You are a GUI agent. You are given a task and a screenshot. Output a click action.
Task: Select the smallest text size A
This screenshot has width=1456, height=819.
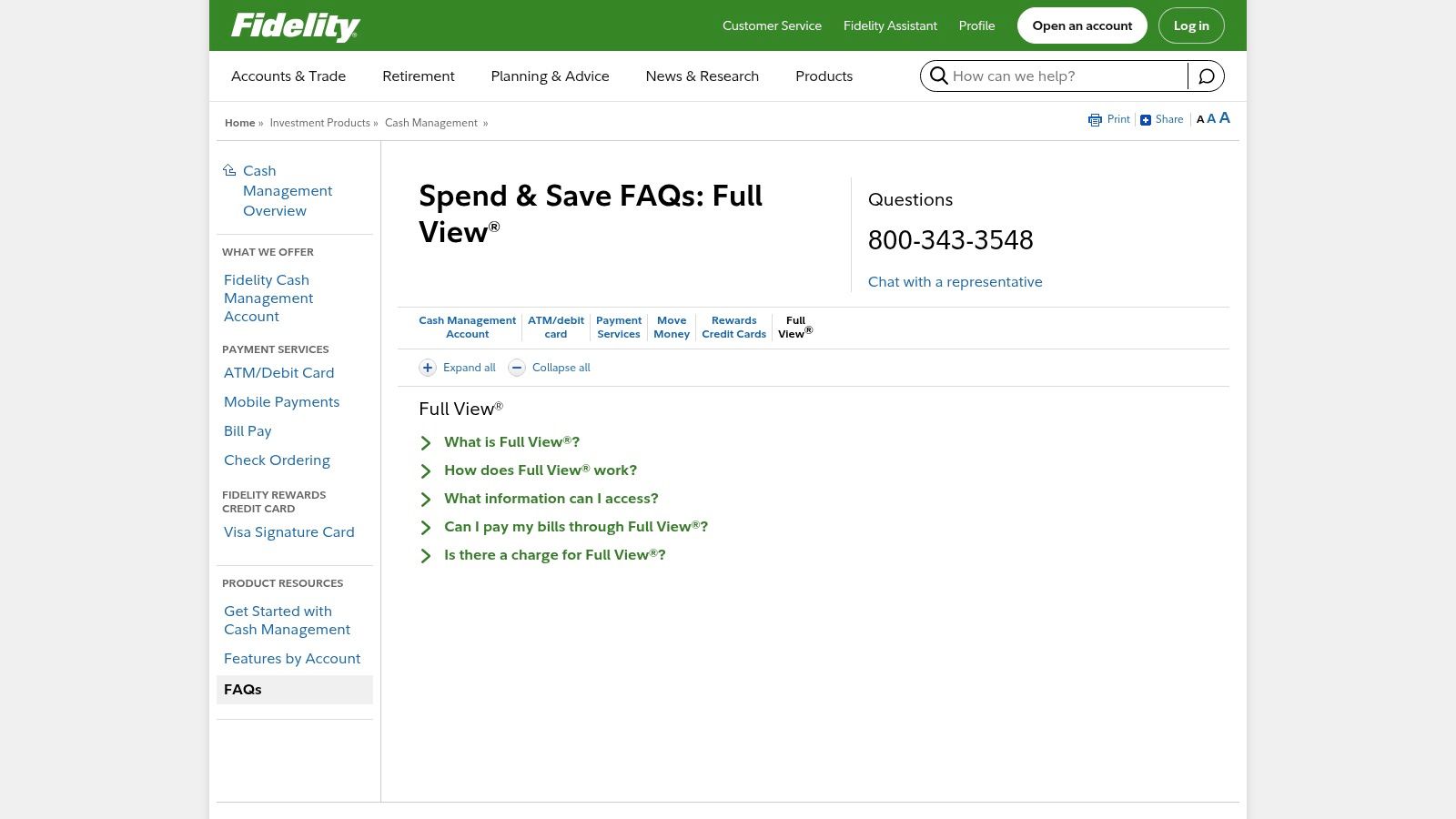1200,119
